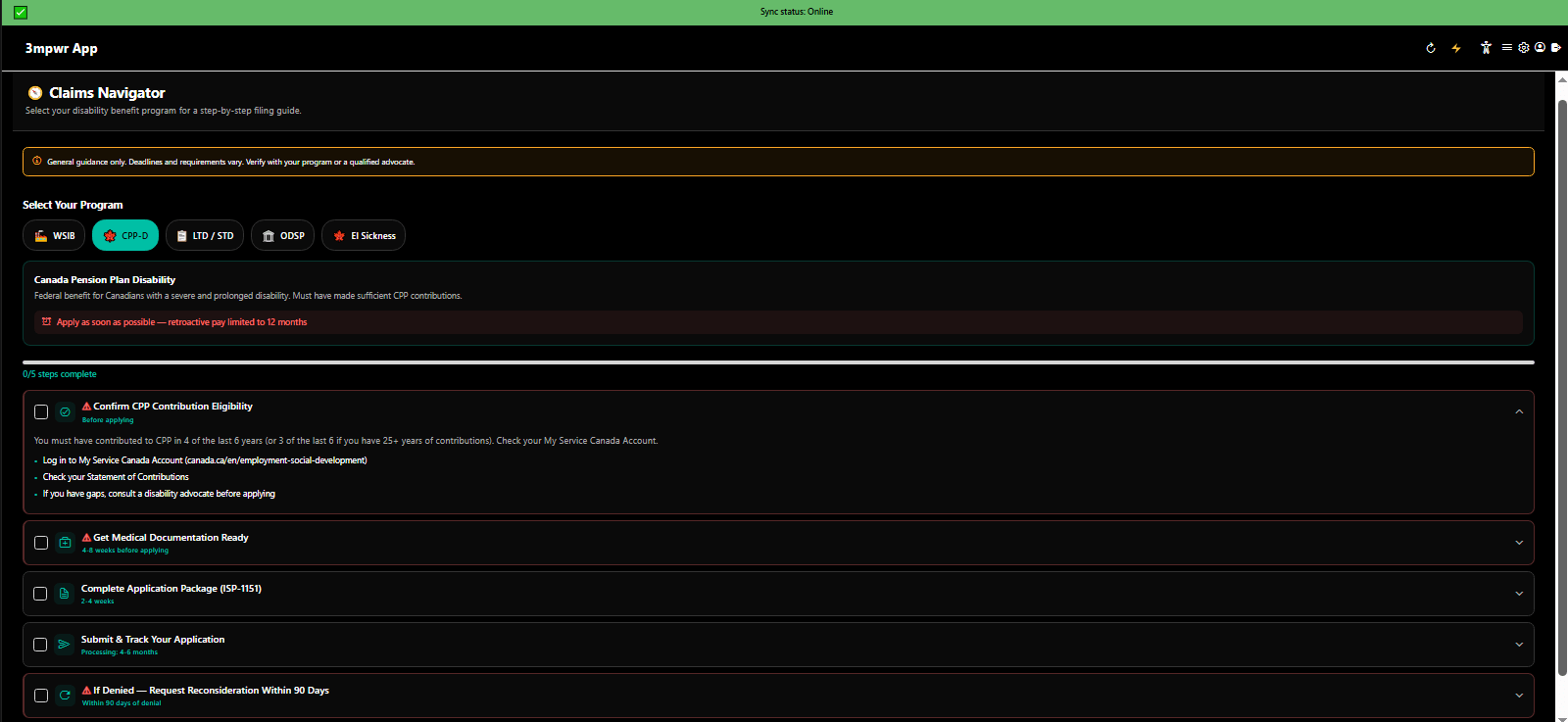
Task: Click the lightning bolt quick actions icon
Action: [x=1456, y=48]
